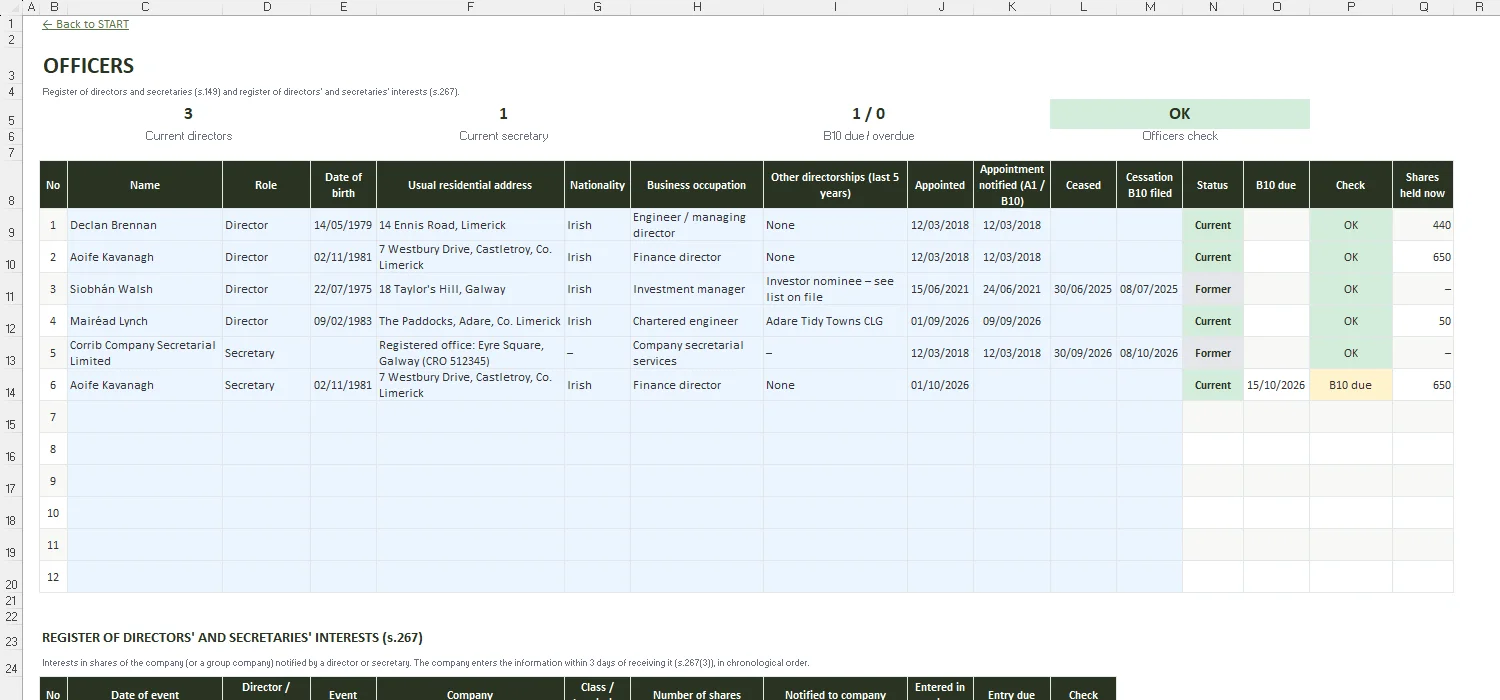Select the OK officers check cell
Image resolution: width=1500 pixels, height=700 pixels.
pyautogui.click(x=1179, y=114)
